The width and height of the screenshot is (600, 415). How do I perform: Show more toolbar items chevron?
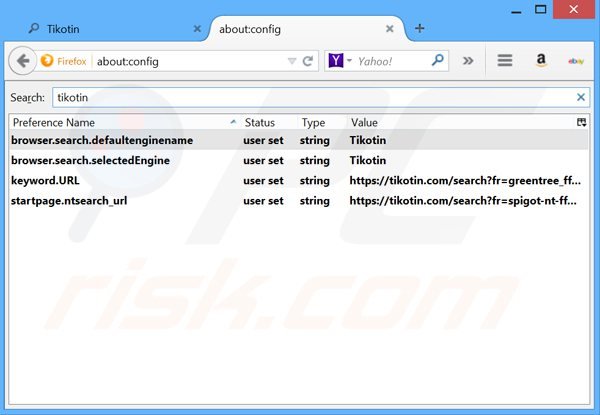coord(468,60)
